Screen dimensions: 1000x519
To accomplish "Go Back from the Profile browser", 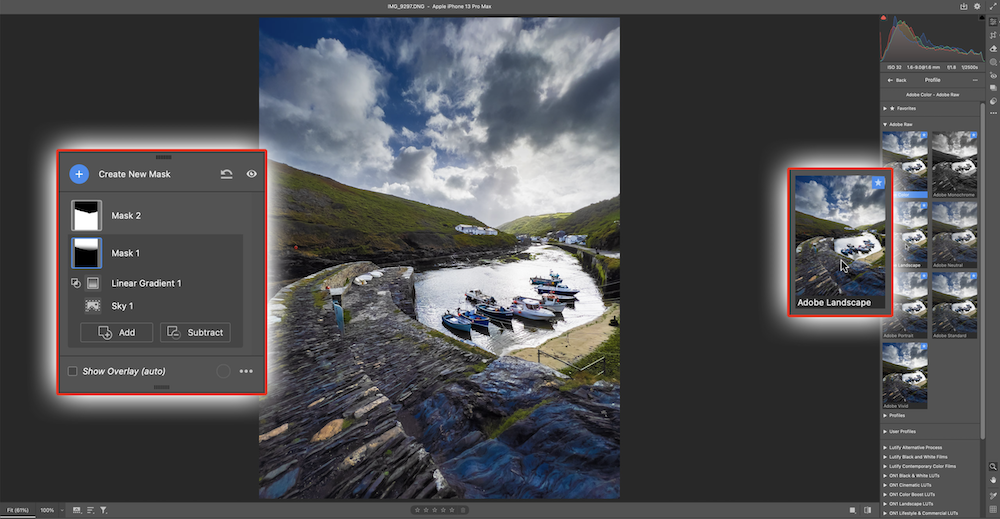I will click(897, 80).
